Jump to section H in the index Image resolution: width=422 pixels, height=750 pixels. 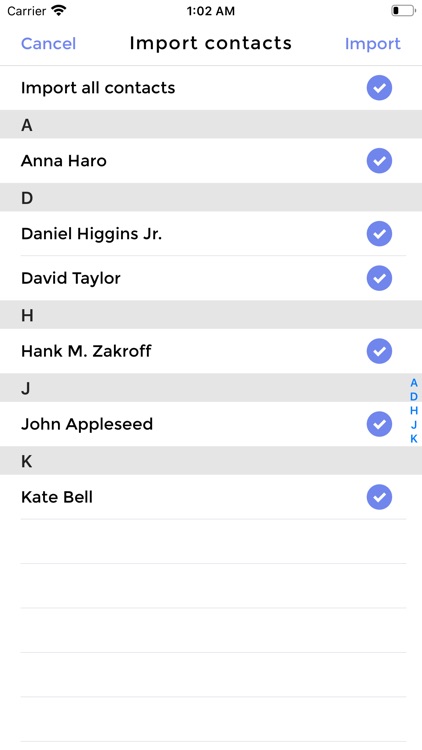[x=414, y=410]
